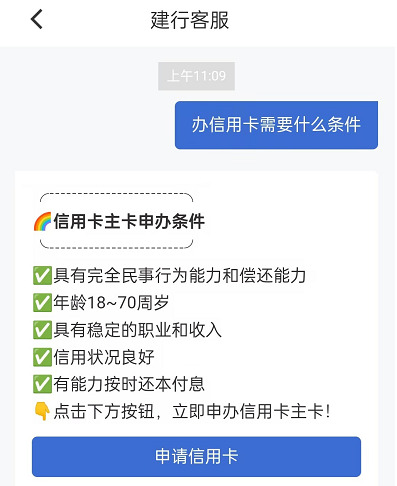This screenshot has width=397, height=486.
Task: Select the text 具有完全民事行为能力和偿还能力
Action: (180, 275)
